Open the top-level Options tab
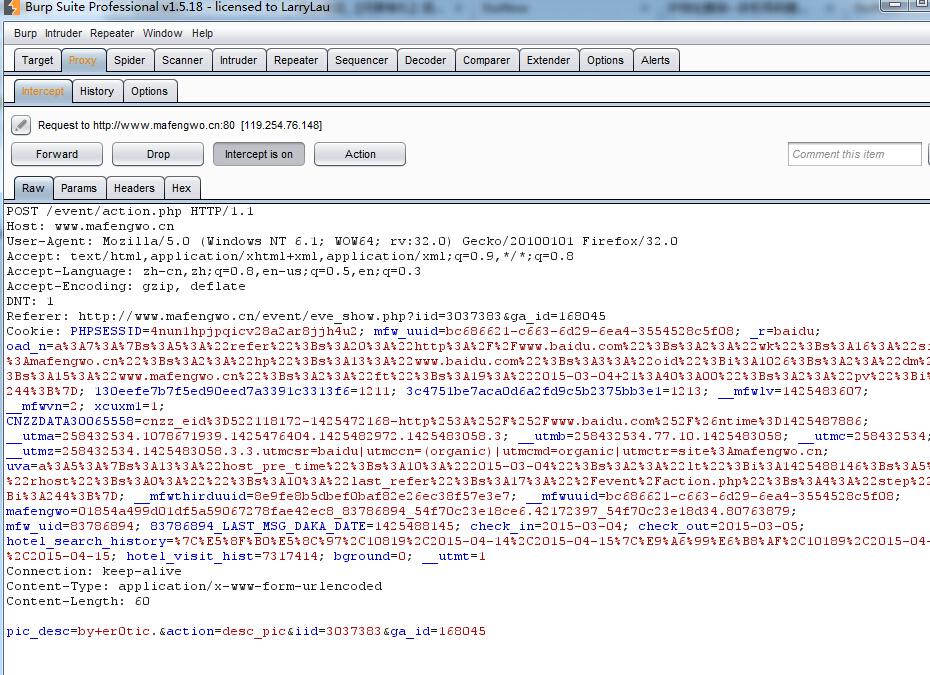The height and width of the screenshot is (675, 930). point(605,60)
